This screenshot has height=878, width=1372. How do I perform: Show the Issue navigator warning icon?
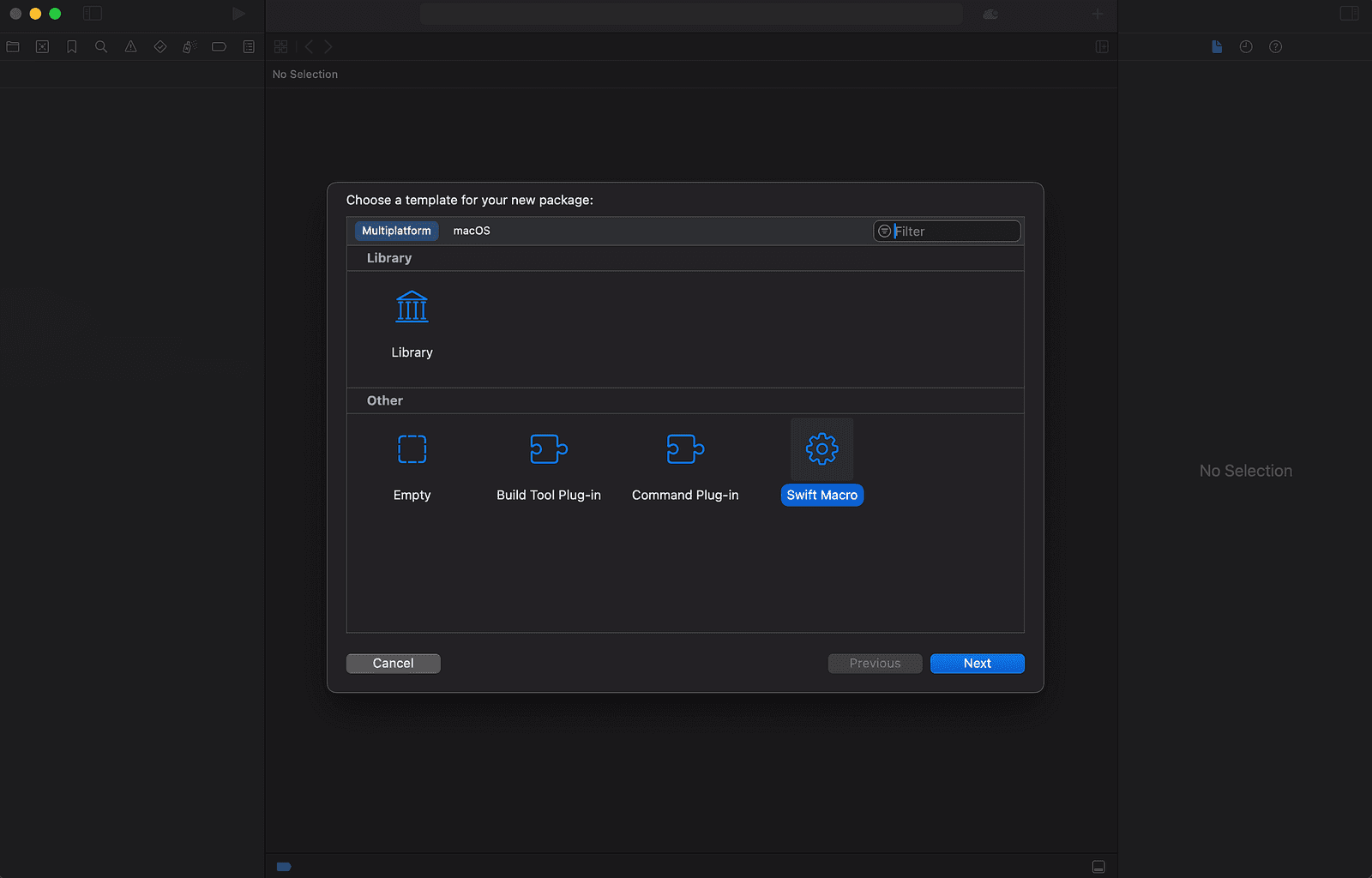130,46
